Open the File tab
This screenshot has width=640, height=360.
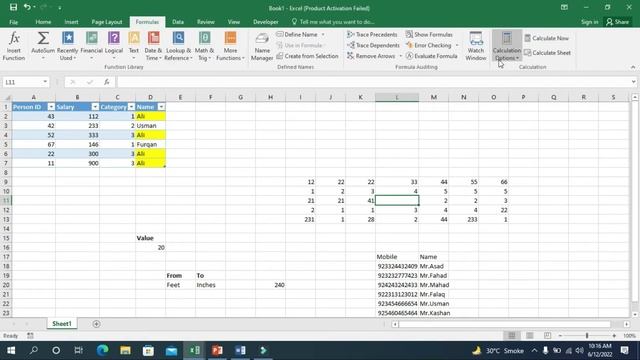coord(13,22)
